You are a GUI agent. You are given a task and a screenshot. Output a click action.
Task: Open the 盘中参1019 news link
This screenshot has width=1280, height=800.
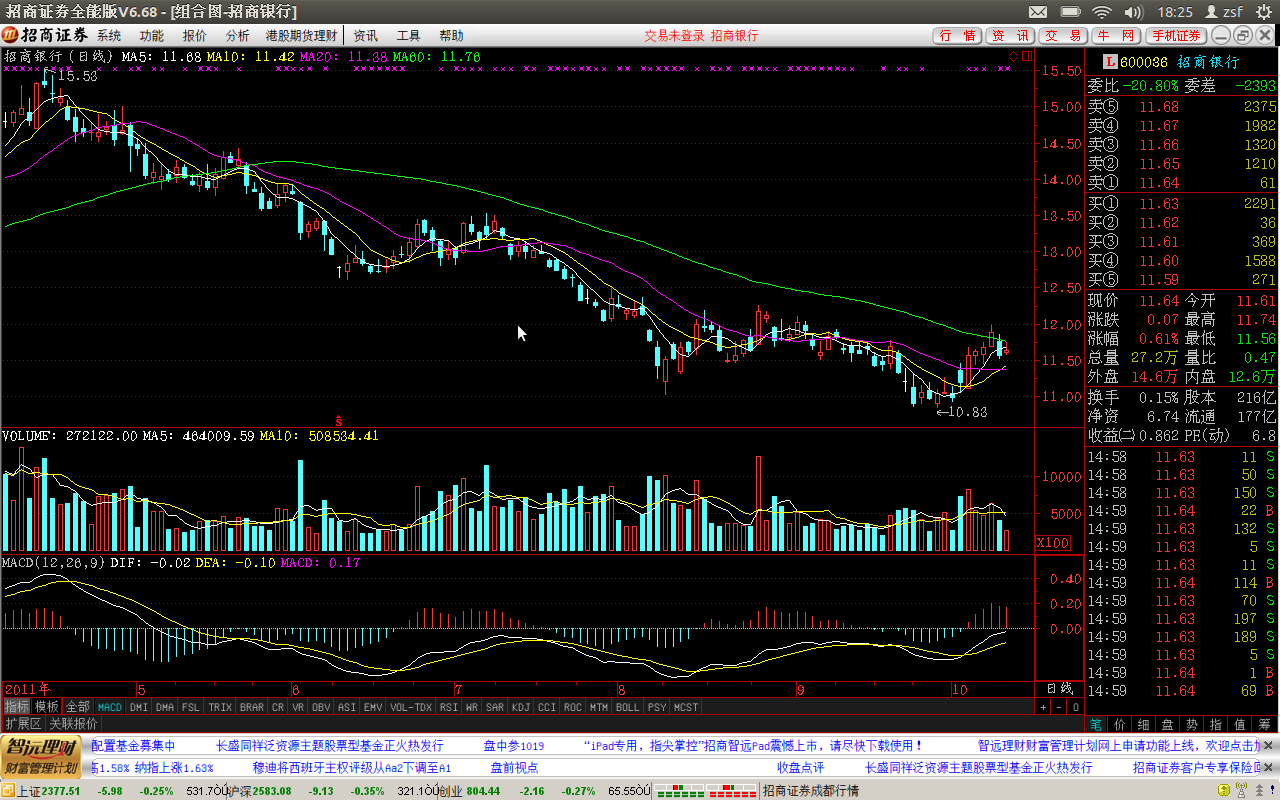(514, 745)
